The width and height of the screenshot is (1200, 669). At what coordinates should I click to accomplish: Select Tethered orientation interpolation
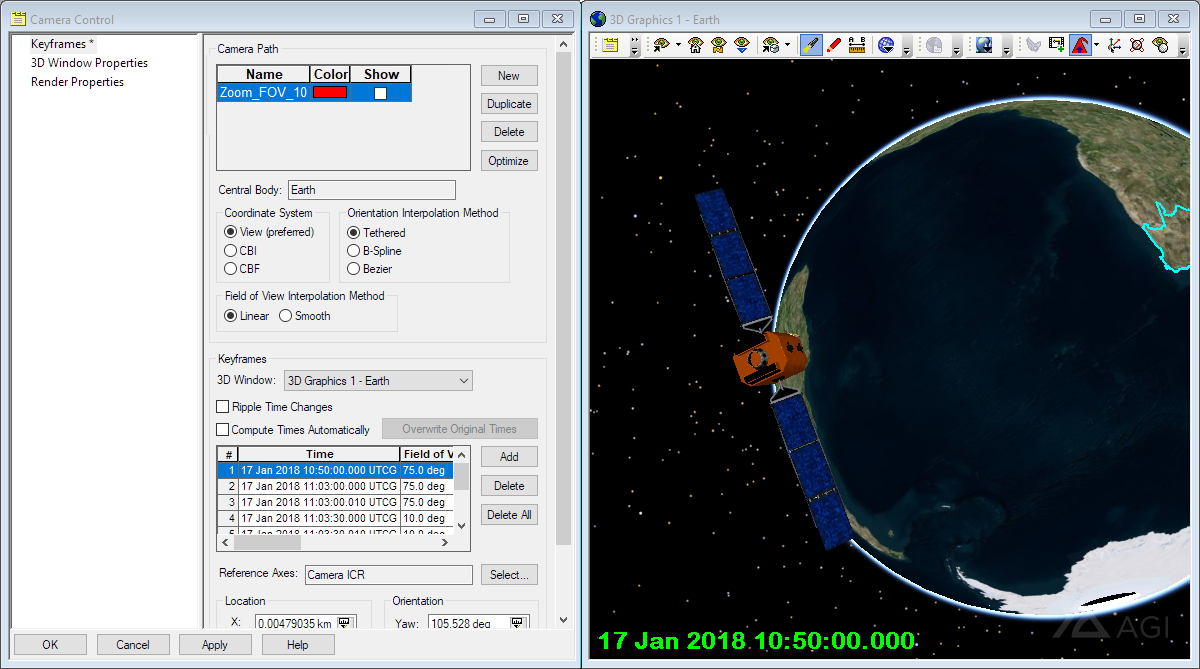[353, 233]
